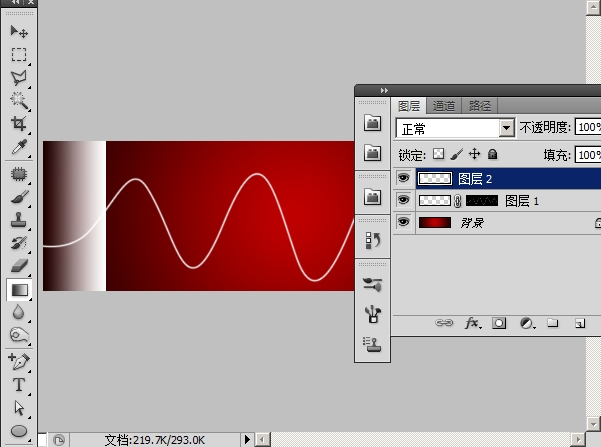
Task: Select layer 图层 1 thumbnail
Action: point(435,200)
